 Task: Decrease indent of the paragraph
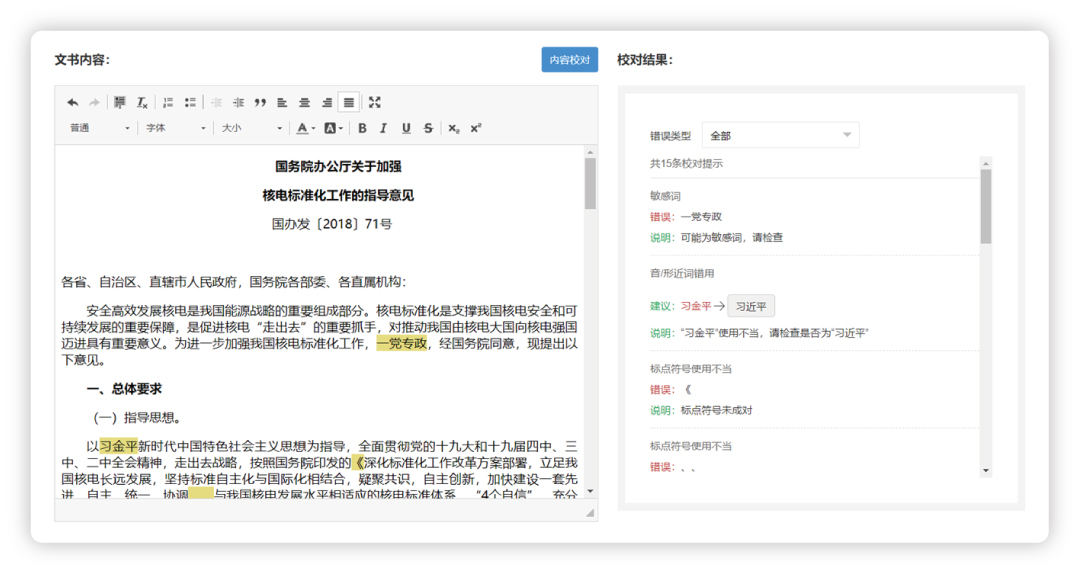click(x=217, y=102)
